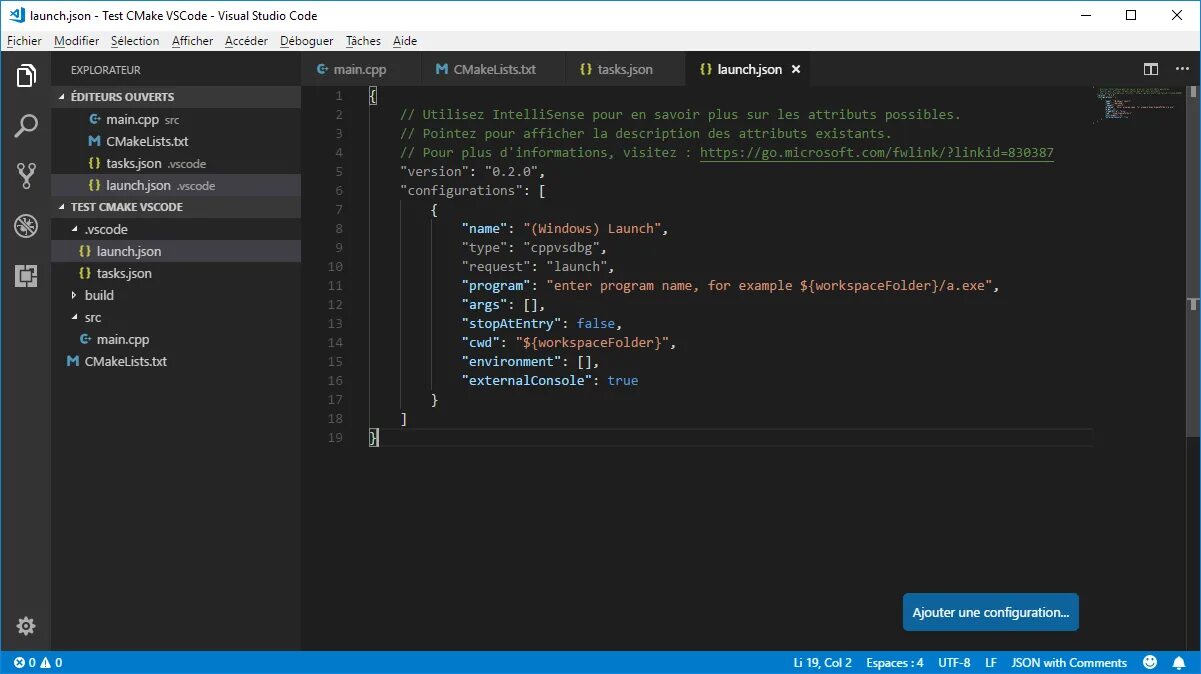This screenshot has width=1201, height=674.
Task: Change the LF end-of-line setting
Action: click(x=991, y=662)
